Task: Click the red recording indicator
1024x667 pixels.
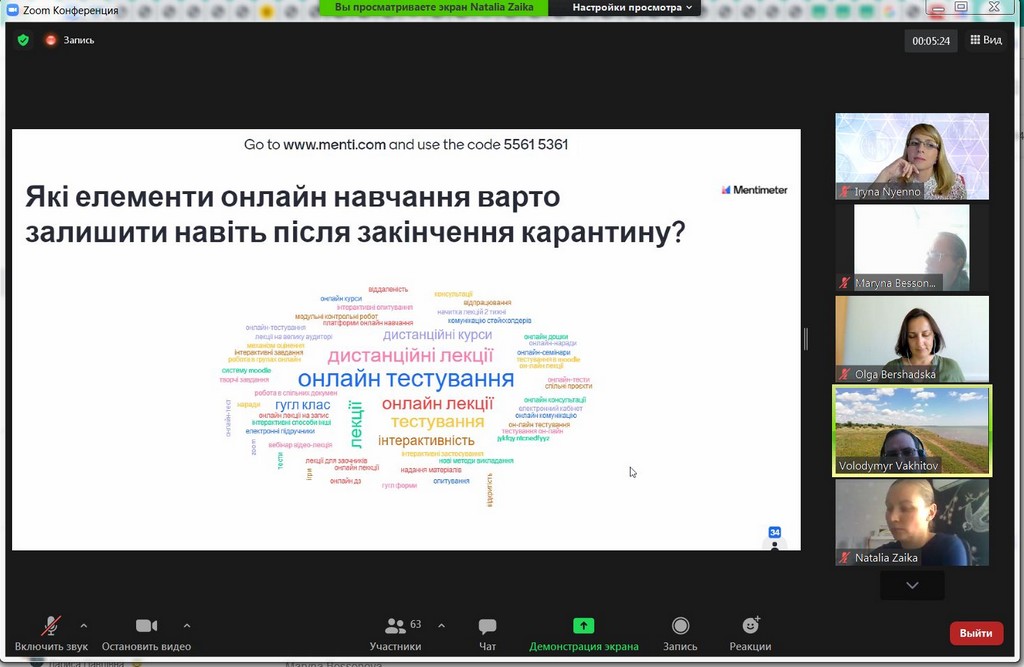Action: point(51,40)
